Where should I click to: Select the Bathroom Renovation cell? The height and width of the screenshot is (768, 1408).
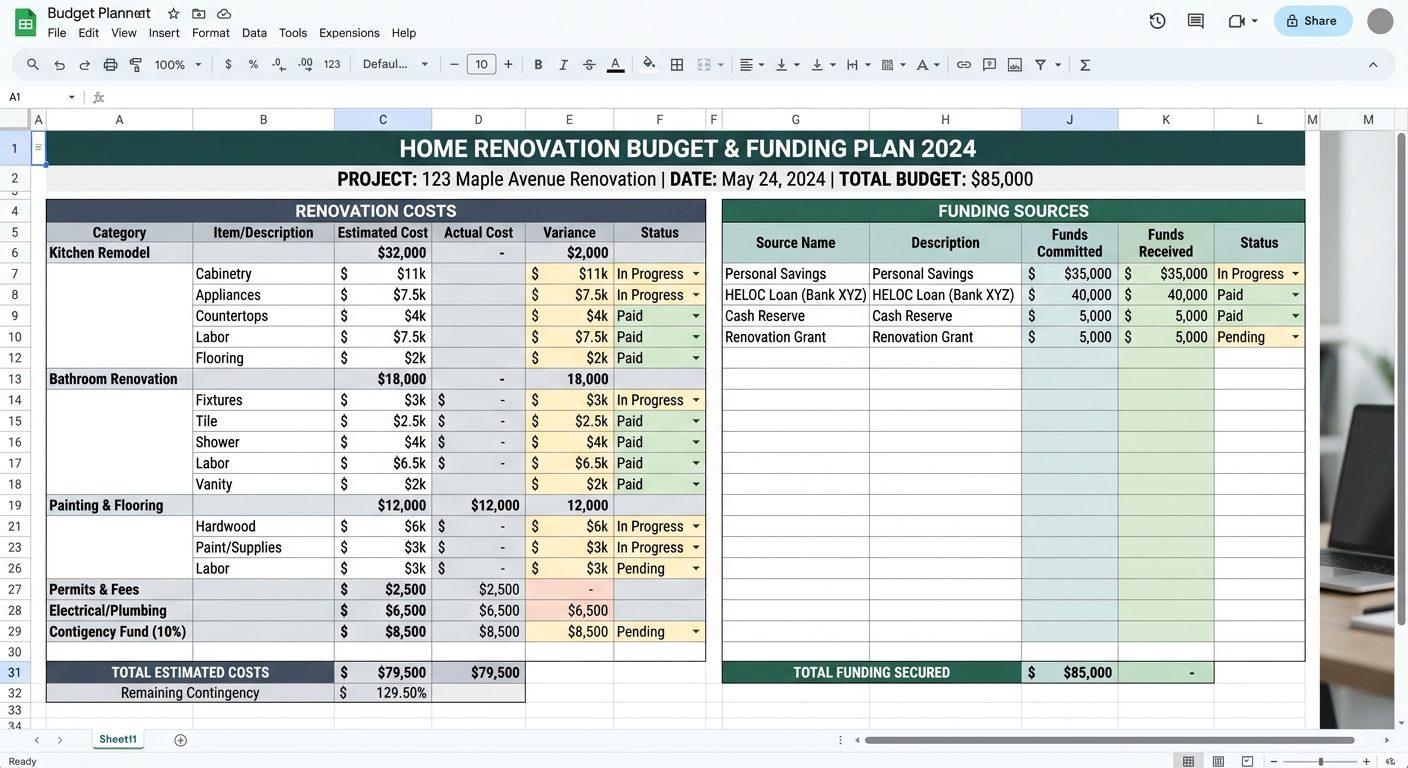(x=119, y=379)
